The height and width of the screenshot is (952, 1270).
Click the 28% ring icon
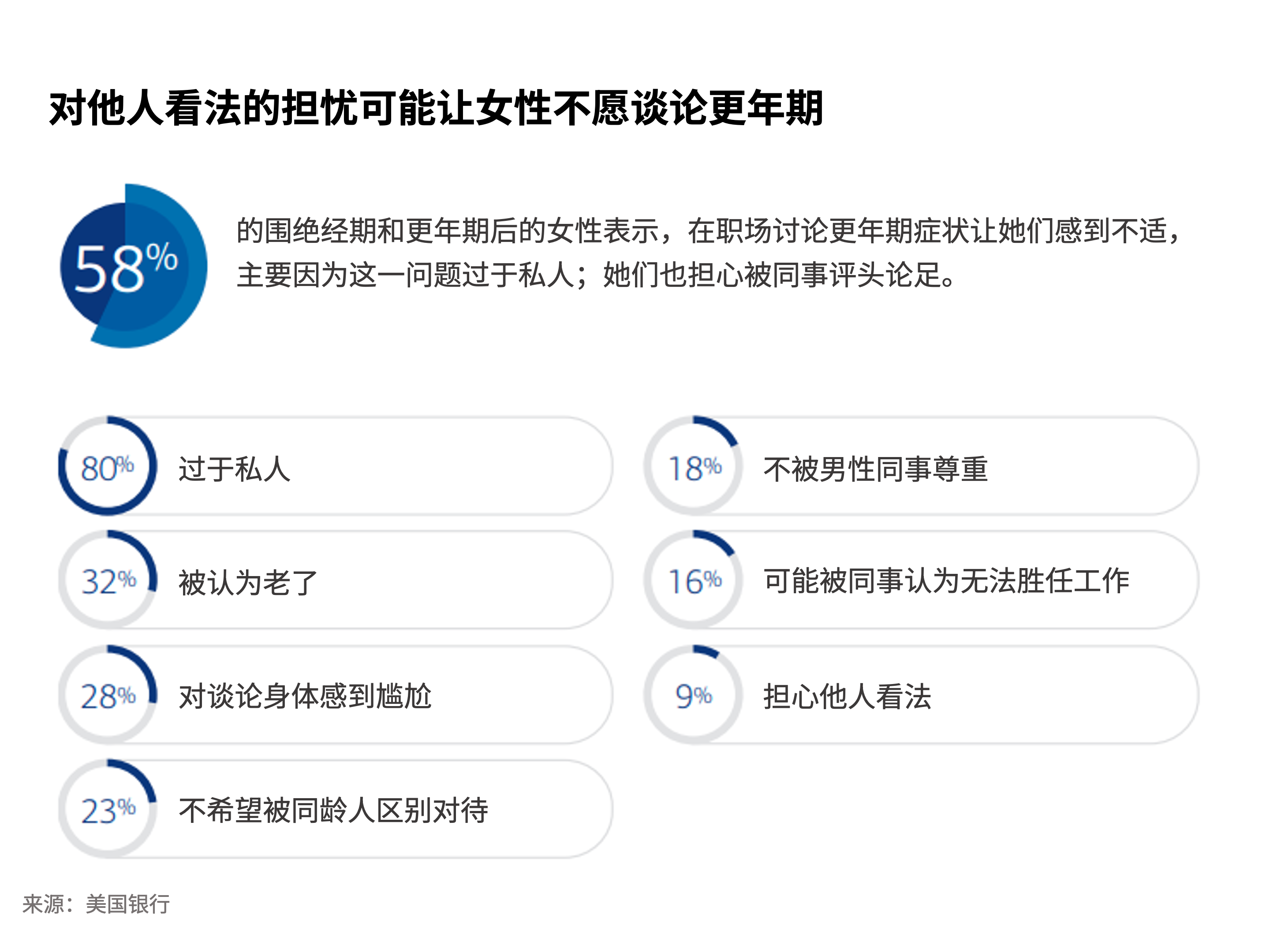click(x=107, y=695)
